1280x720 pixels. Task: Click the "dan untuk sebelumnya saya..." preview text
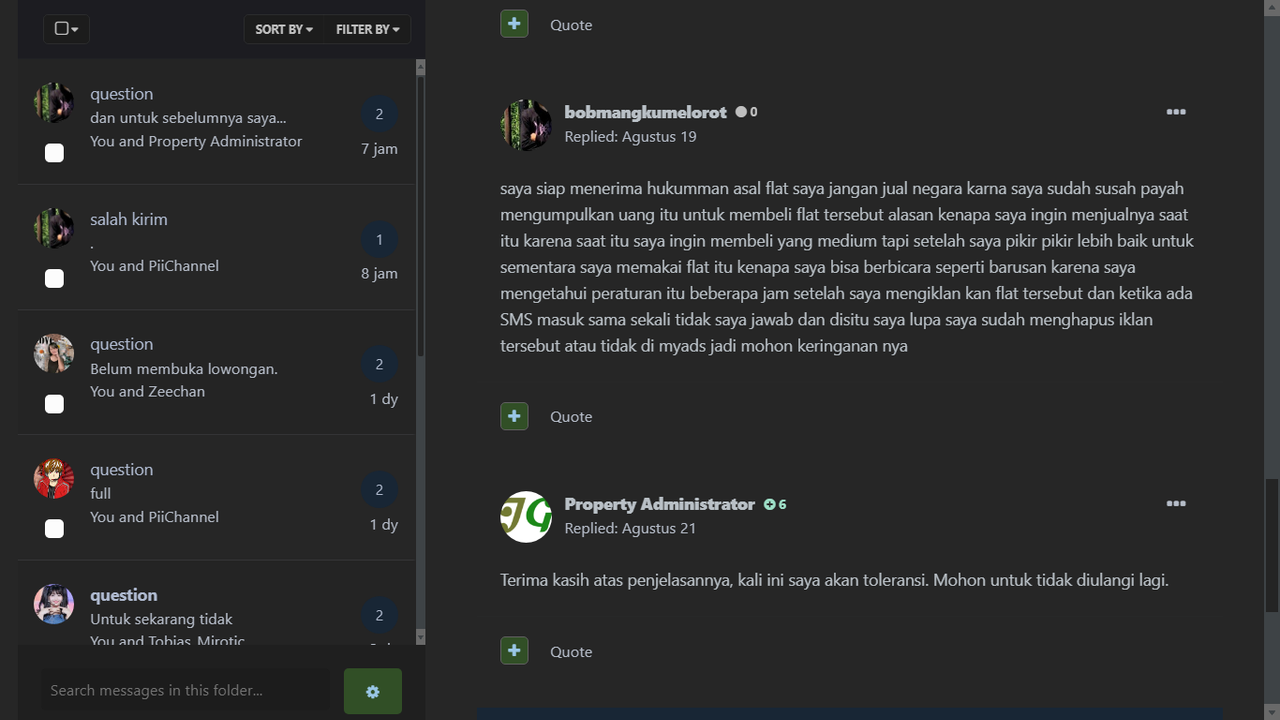tap(188, 118)
